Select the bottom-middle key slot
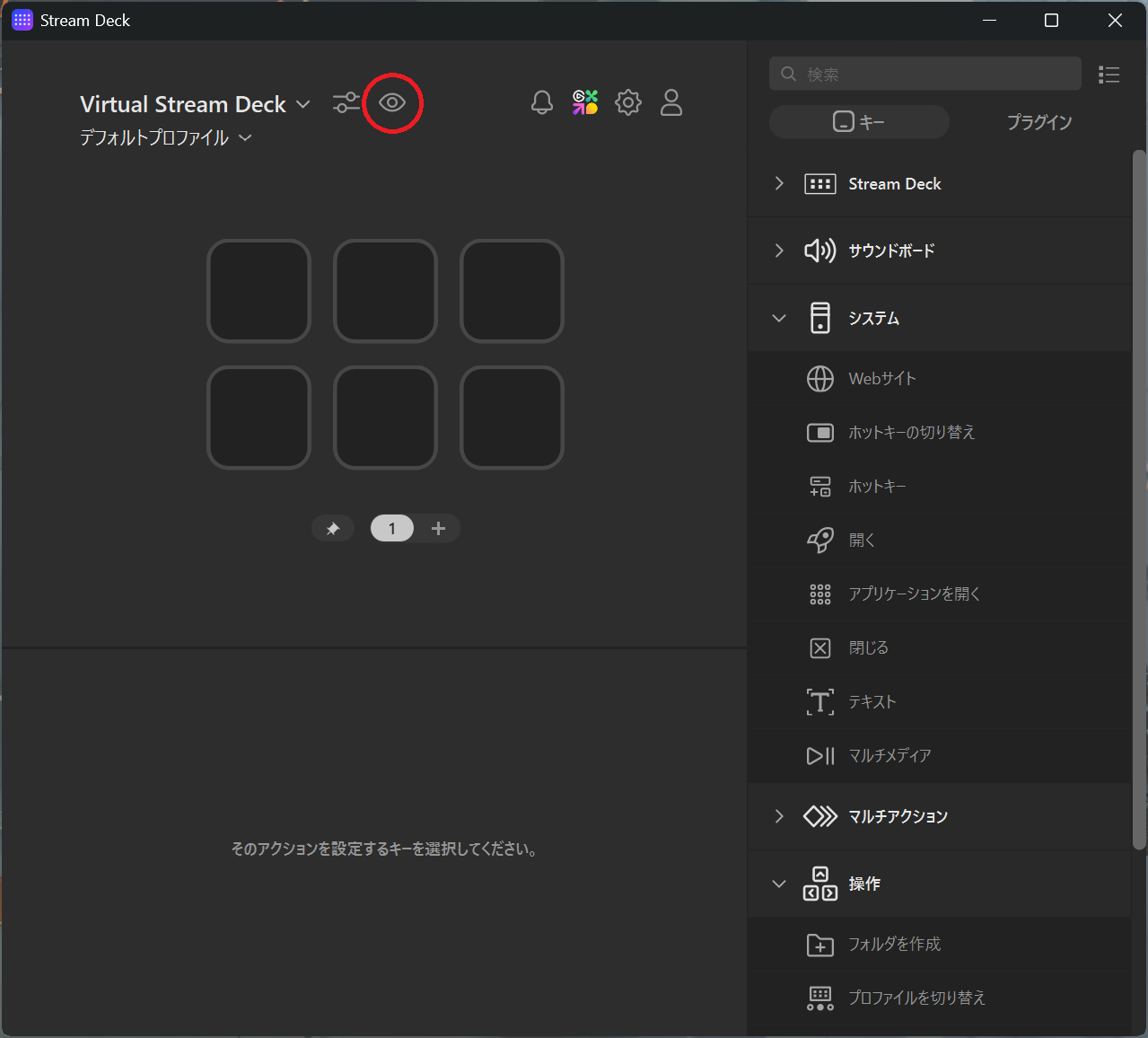 click(x=385, y=418)
